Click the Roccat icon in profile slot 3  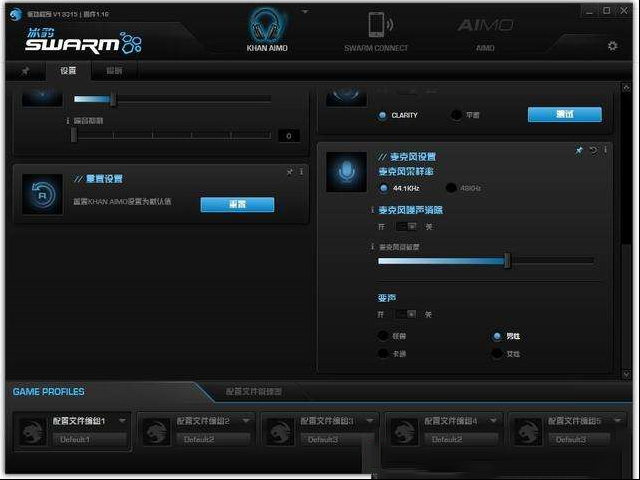[280, 431]
